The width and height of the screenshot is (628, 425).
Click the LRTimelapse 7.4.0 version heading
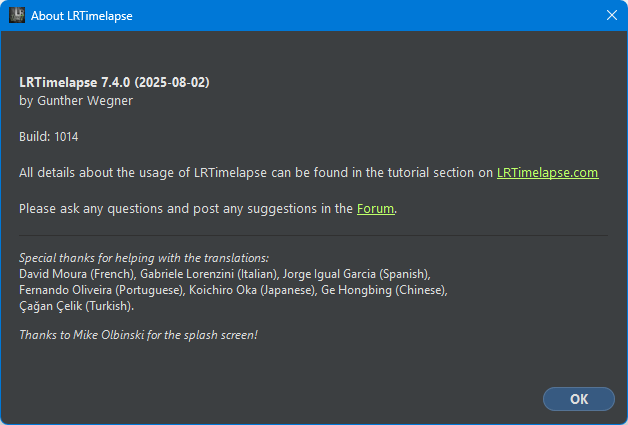coord(114,82)
